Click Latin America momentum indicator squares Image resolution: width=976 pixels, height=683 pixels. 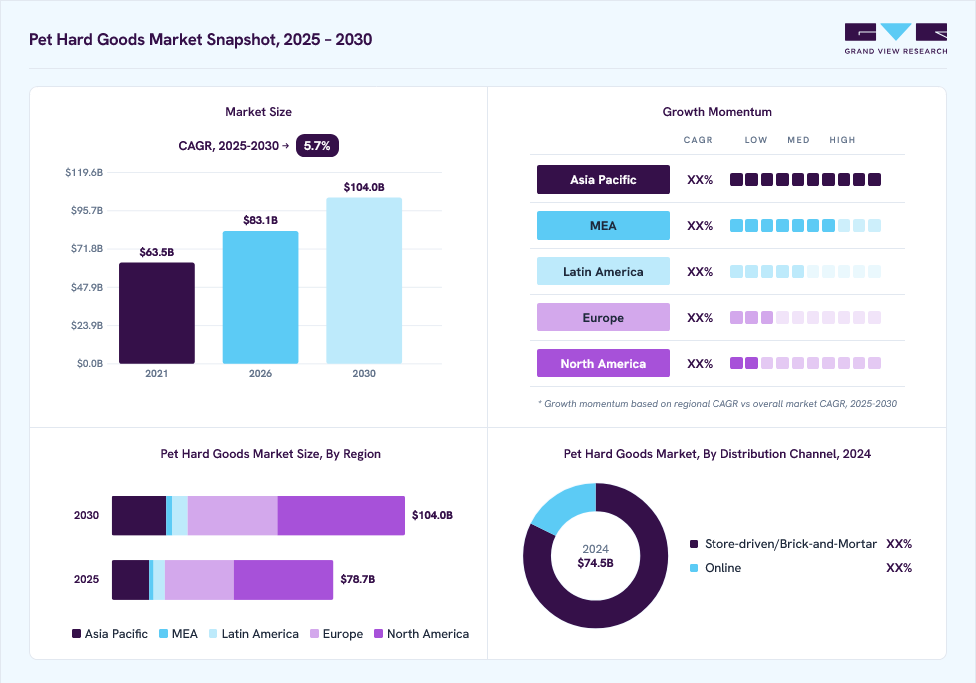coord(805,271)
